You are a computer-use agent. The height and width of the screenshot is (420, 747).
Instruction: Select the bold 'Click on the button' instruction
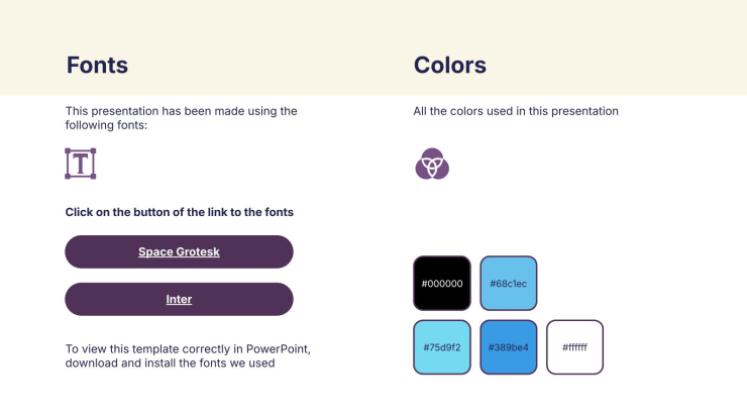coord(179,212)
